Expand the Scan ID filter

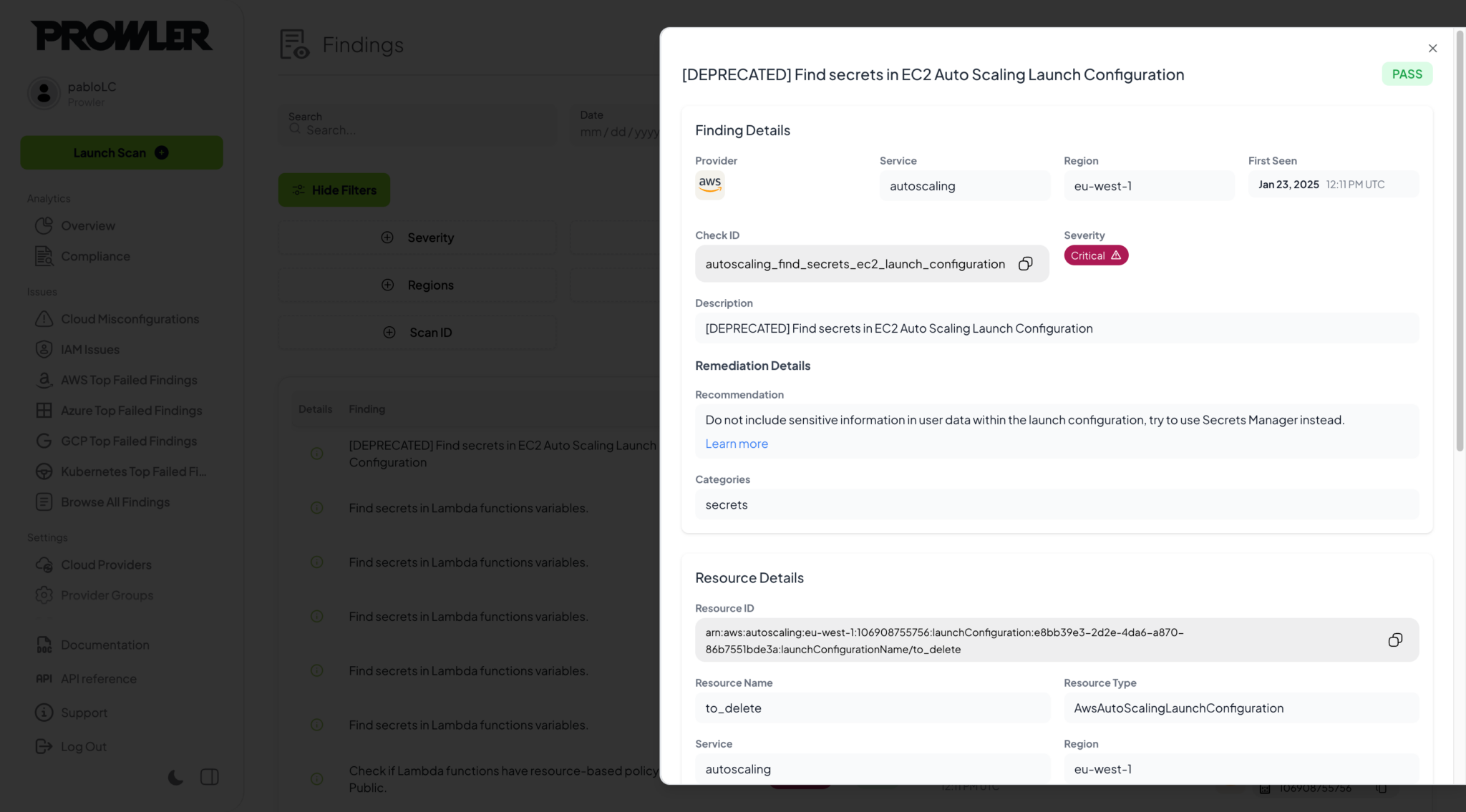(x=417, y=333)
